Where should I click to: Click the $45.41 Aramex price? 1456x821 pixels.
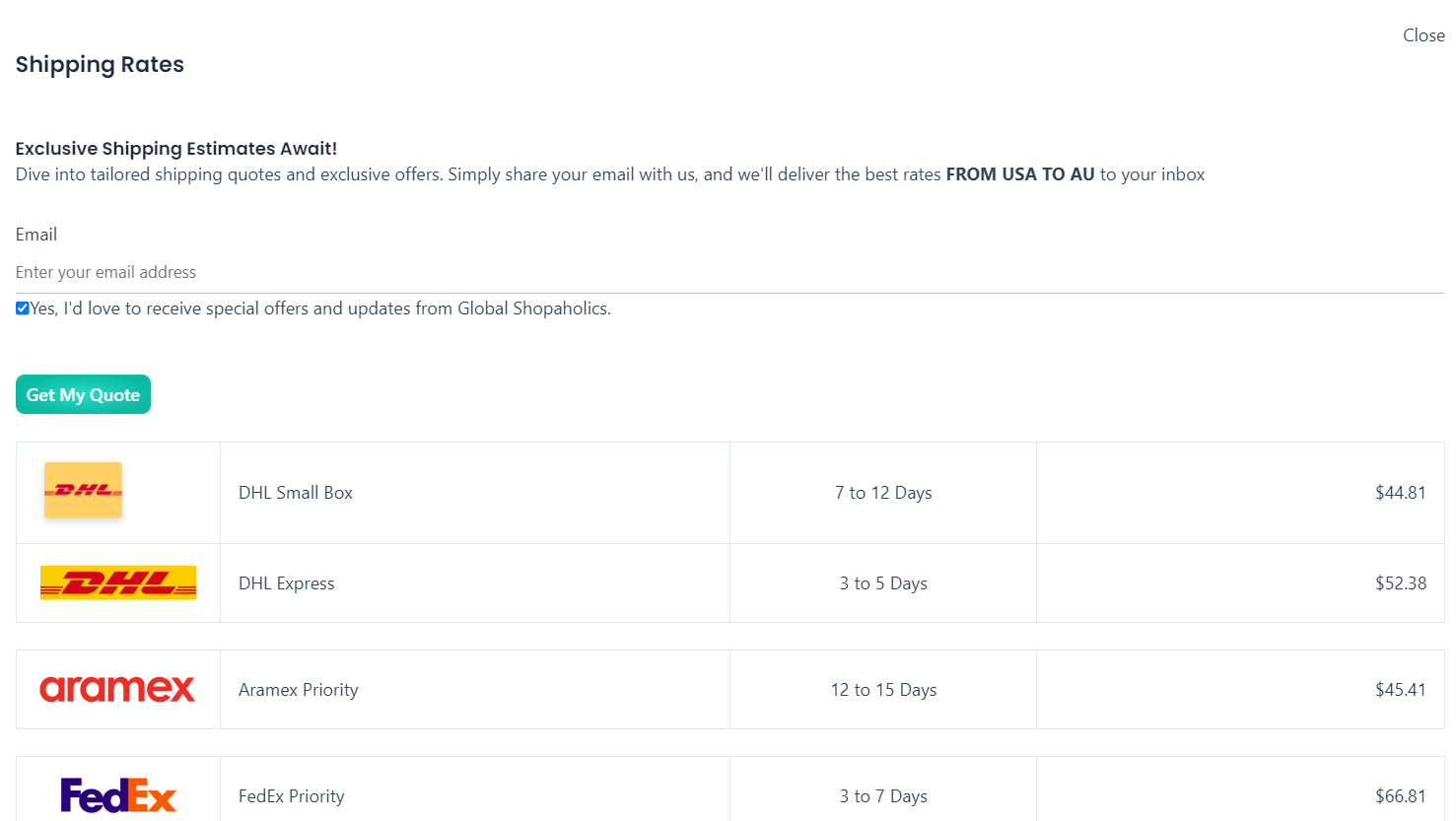coord(1400,690)
